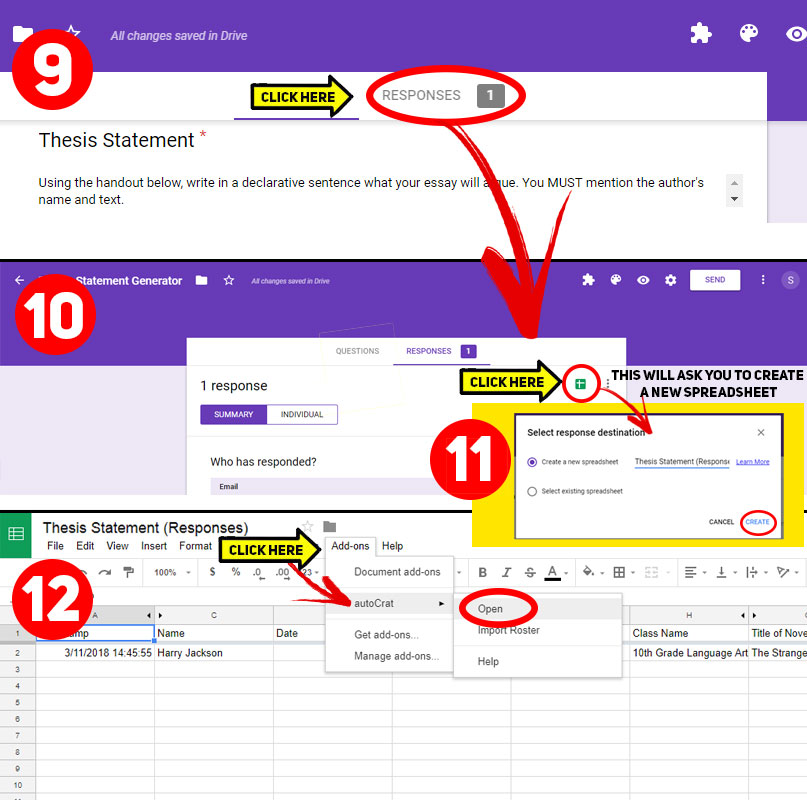Preview form with eye icon near SEND
This screenshot has height=800, width=807.
click(643, 280)
